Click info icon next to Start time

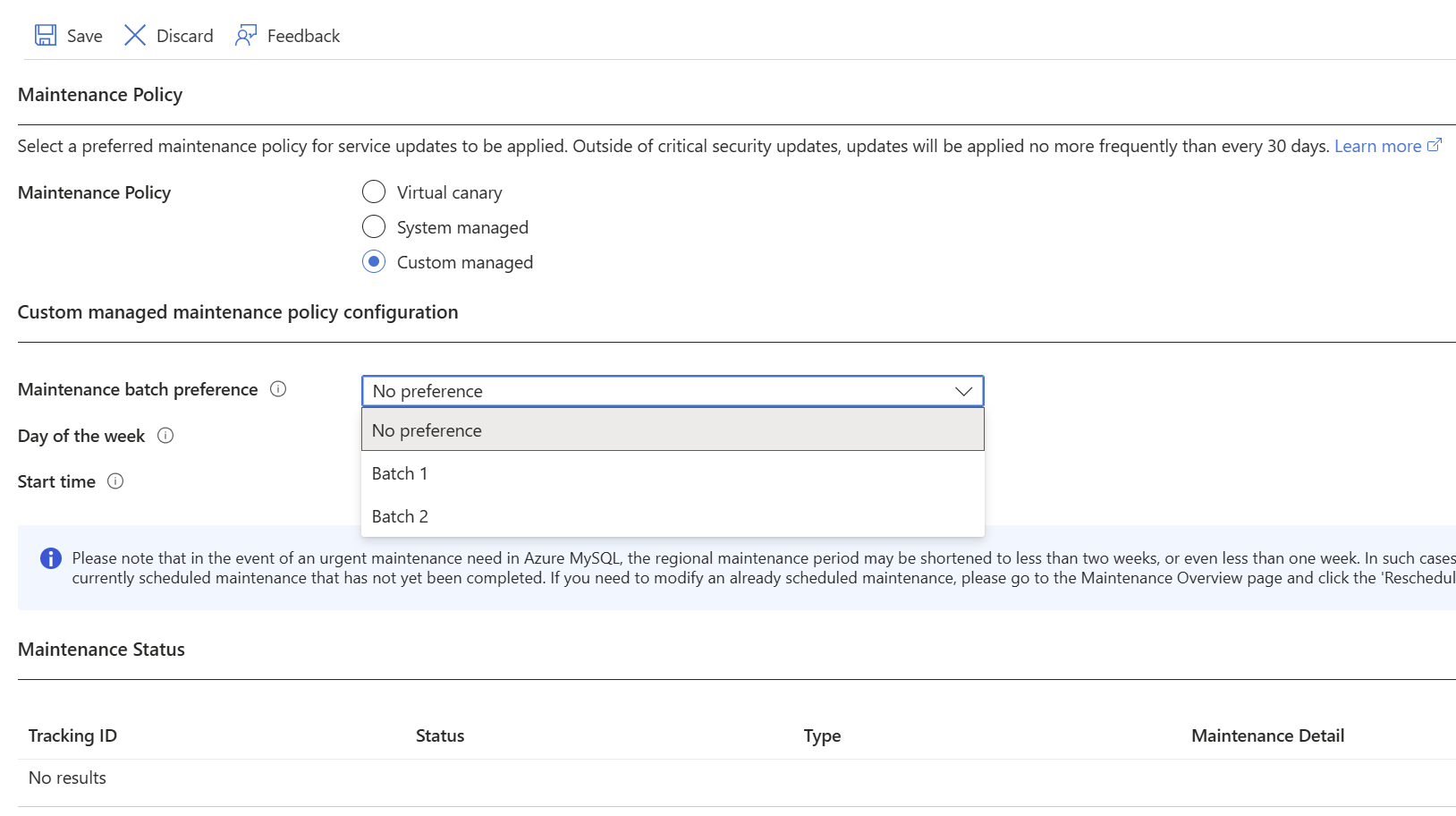pos(115,481)
